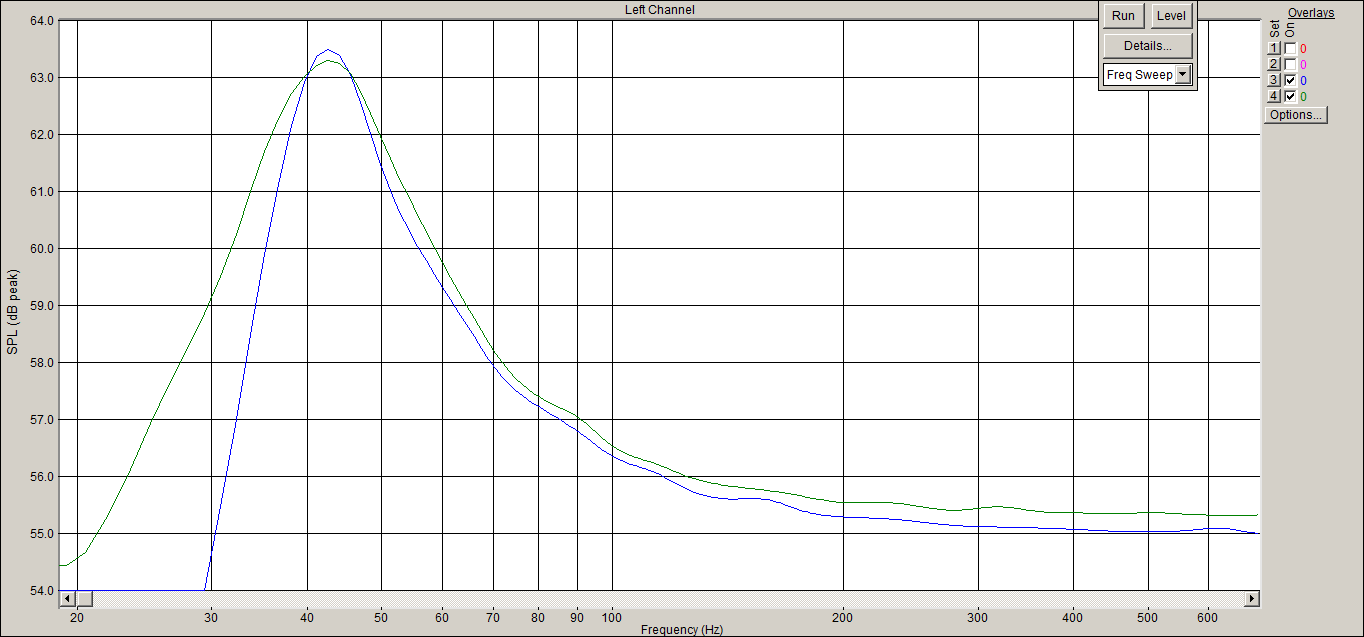Click the horizontal scrollbar right arrow
The width and height of the screenshot is (1364, 637).
pos(1251,598)
